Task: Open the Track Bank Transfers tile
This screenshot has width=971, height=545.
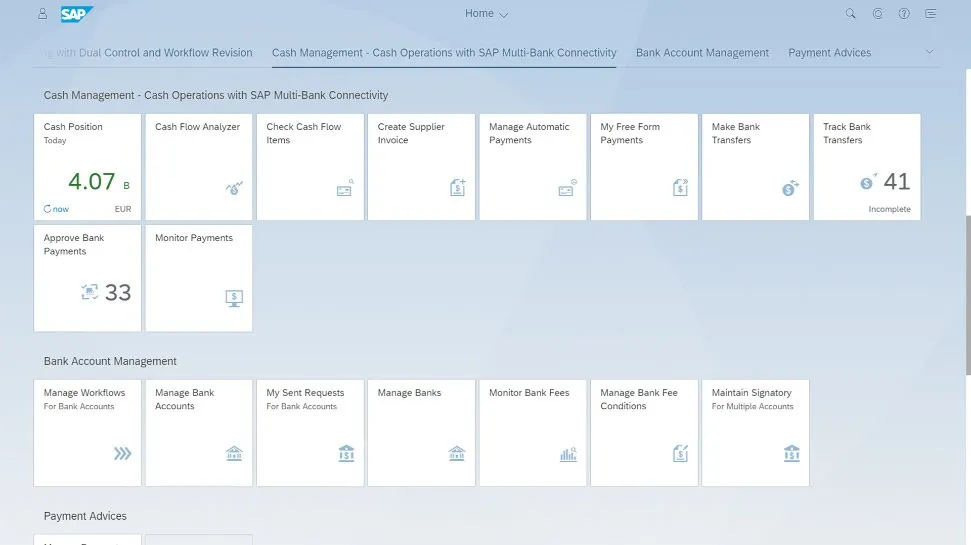Action: point(866,167)
